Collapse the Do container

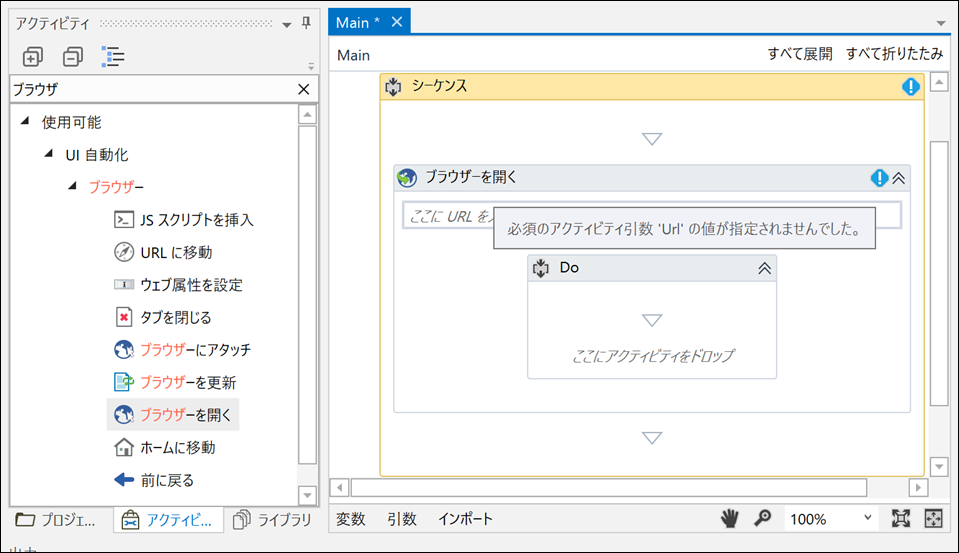[765, 268]
